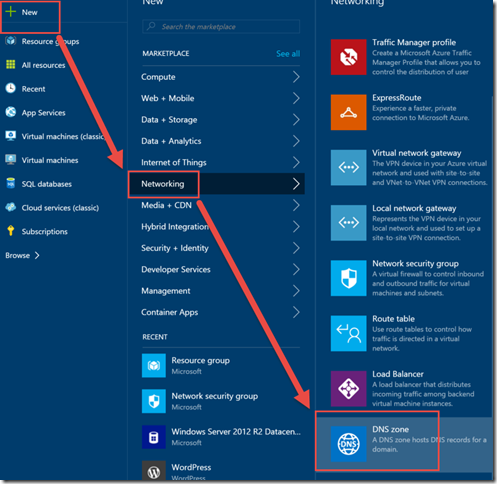
Task: Expand Web + Mobile chevron
Action: (x=296, y=98)
